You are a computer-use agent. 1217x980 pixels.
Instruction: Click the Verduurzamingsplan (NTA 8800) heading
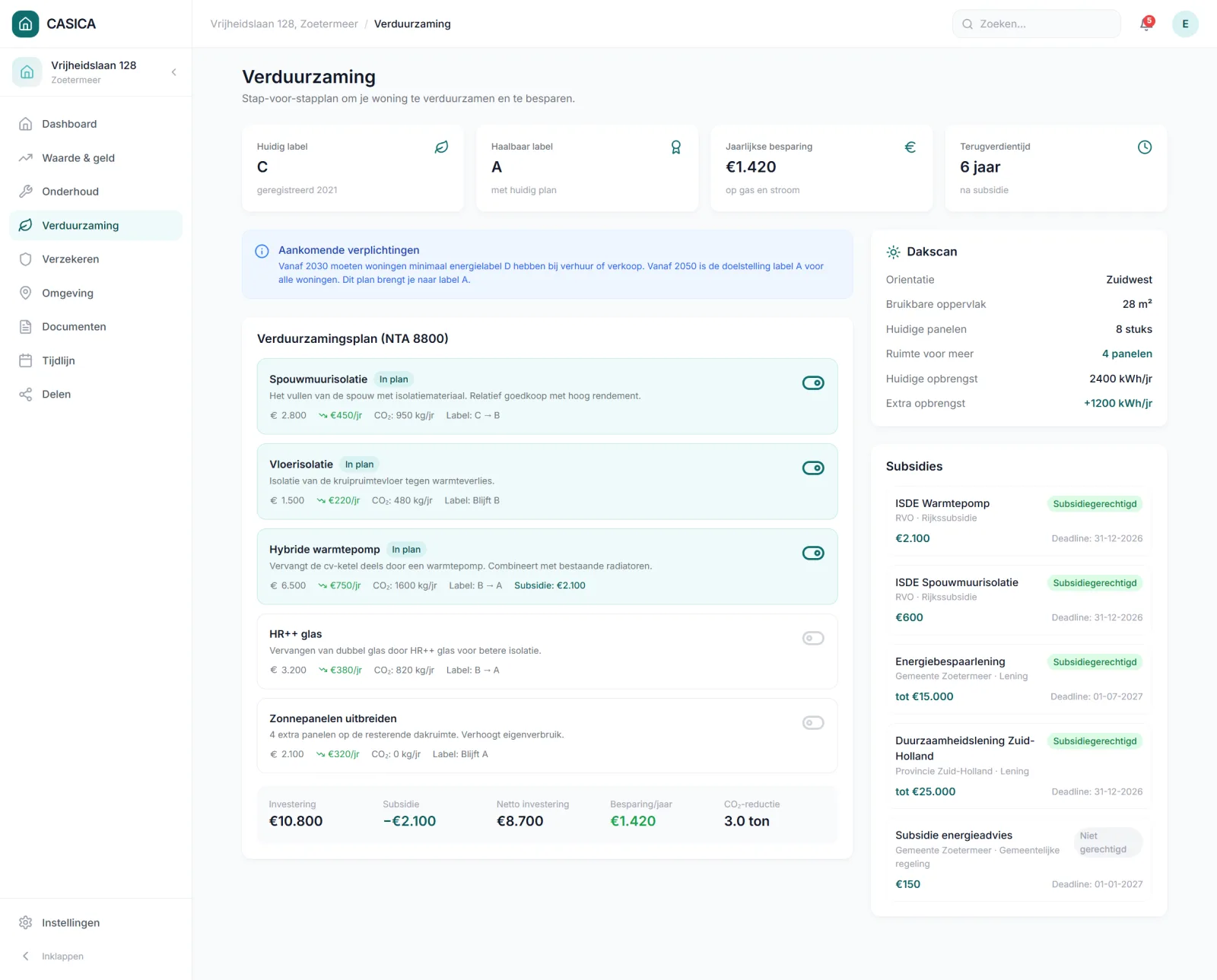(353, 339)
